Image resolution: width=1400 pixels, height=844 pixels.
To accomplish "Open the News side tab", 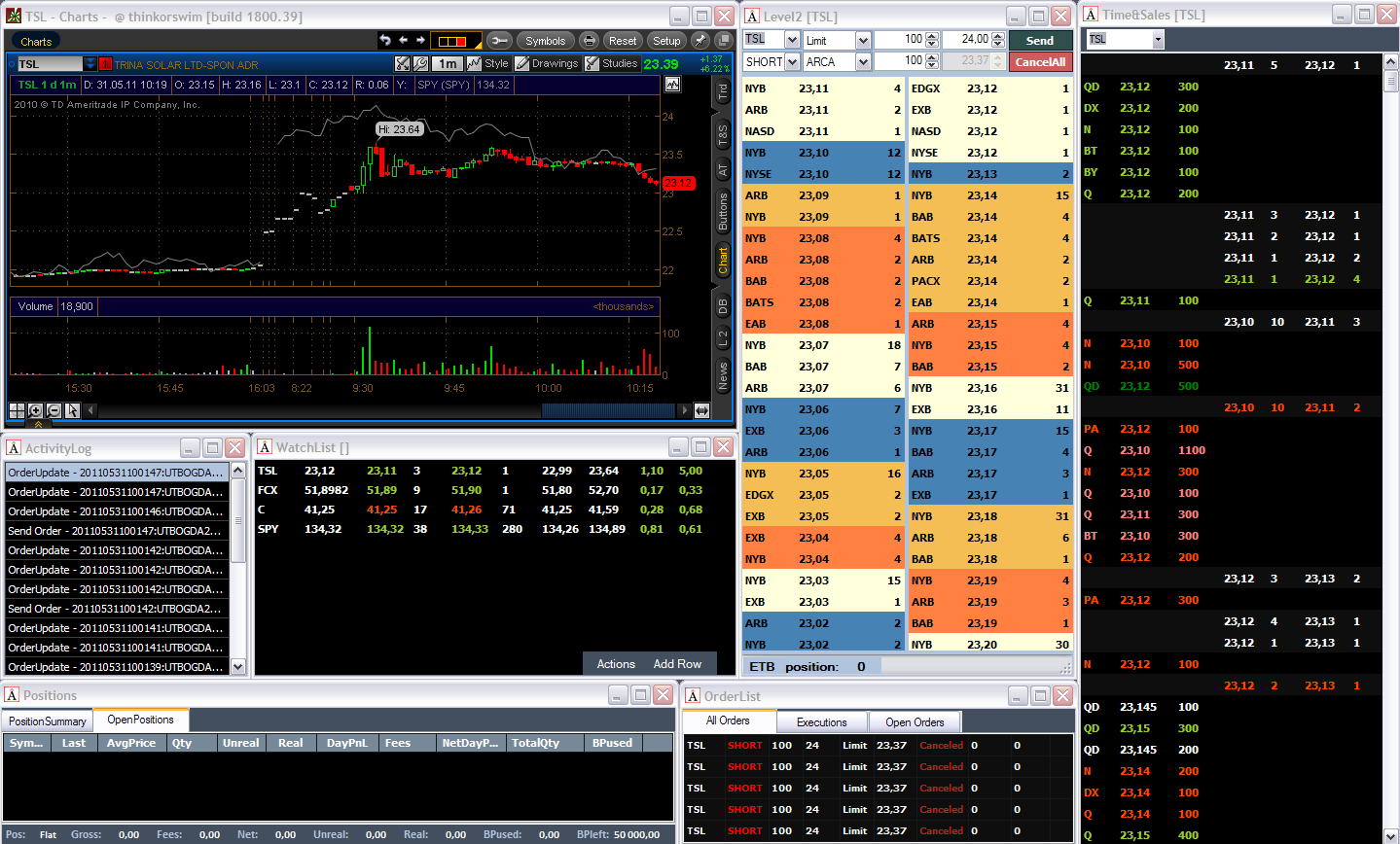I will tap(723, 376).
